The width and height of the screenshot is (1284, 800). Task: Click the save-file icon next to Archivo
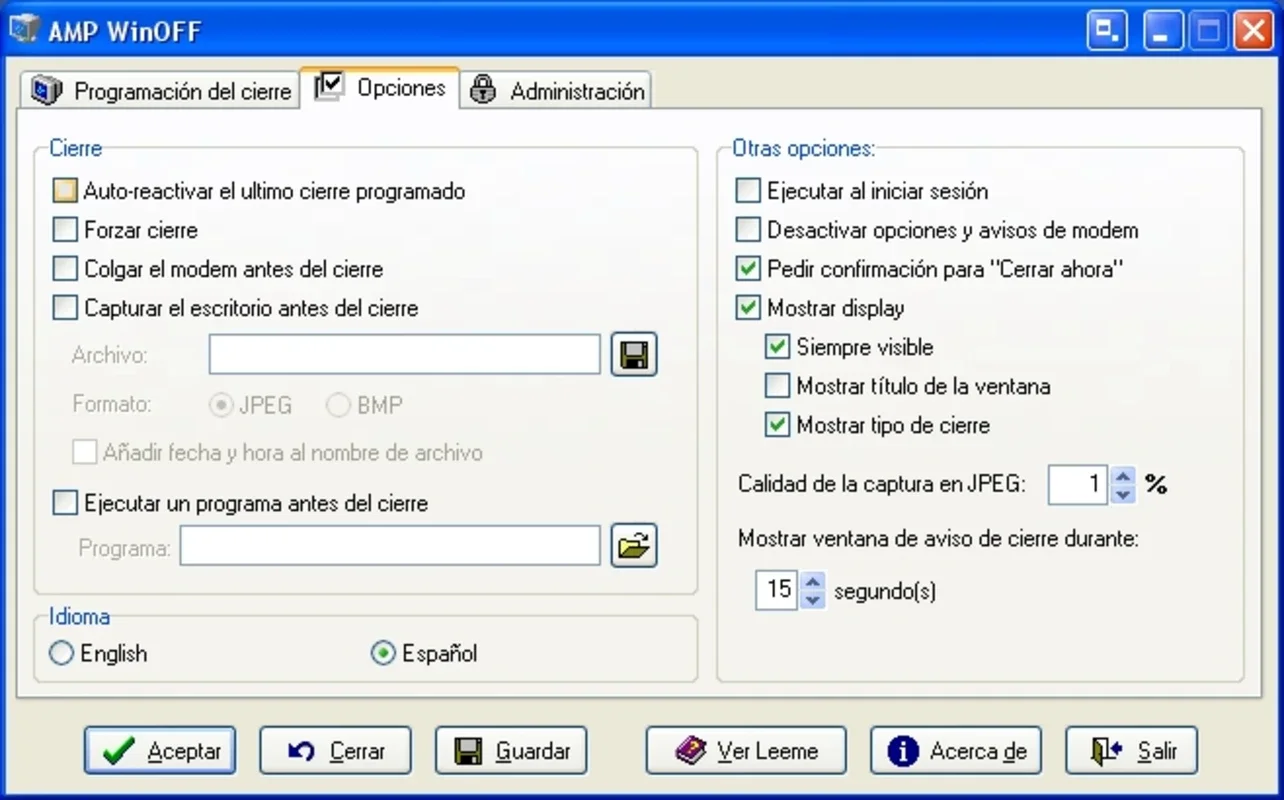pyautogui.click(x=634, y=354)
